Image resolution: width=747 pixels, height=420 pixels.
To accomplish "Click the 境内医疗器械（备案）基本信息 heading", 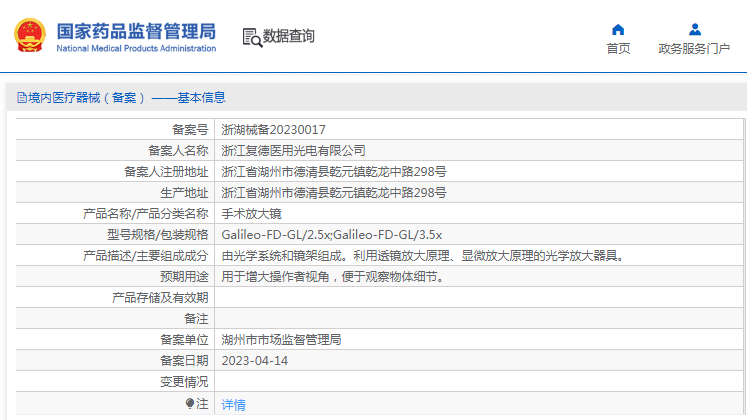I will (126, 98).
